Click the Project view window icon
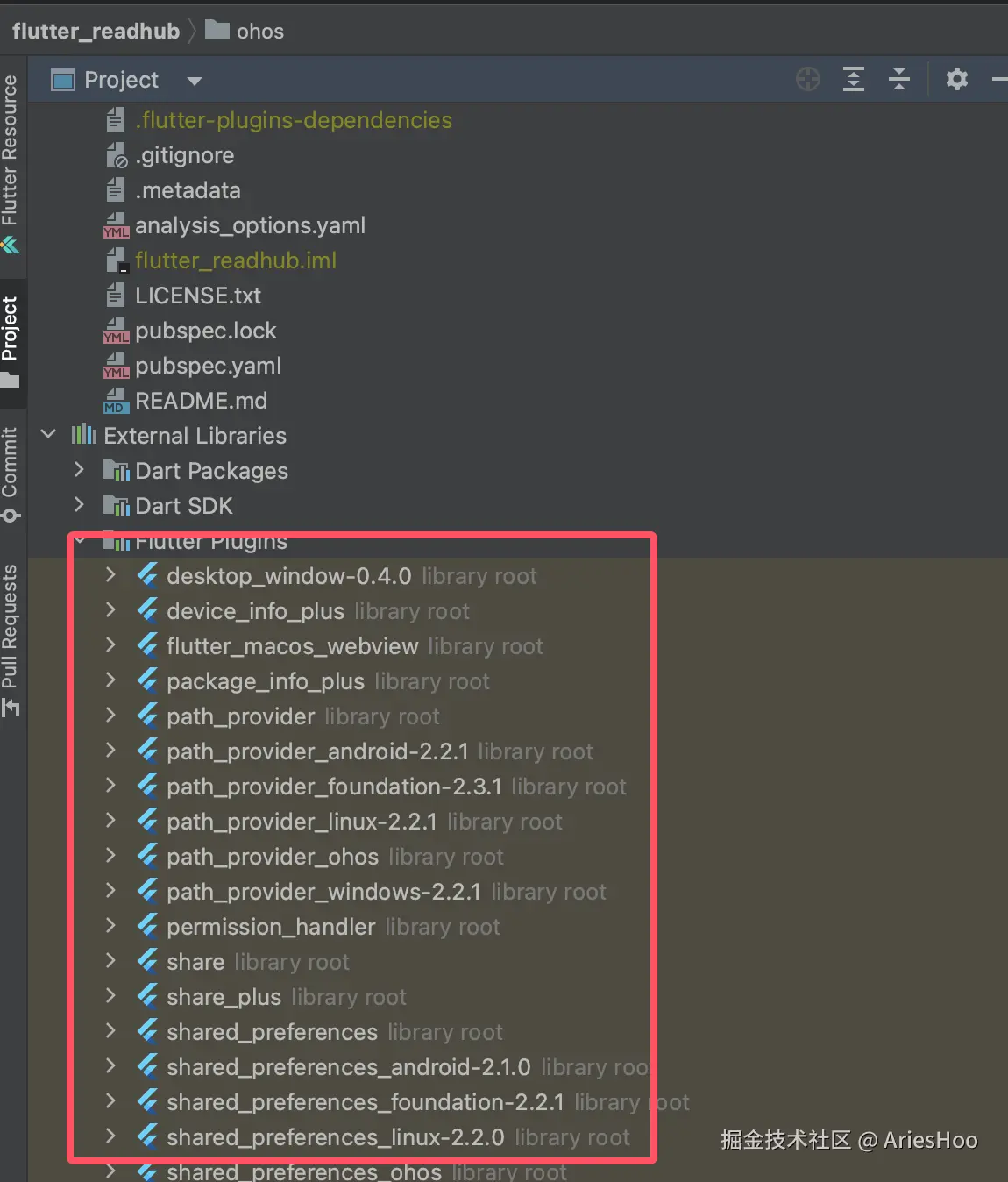The width and height of the screenshot is (1008, 1182). [63, 81]
